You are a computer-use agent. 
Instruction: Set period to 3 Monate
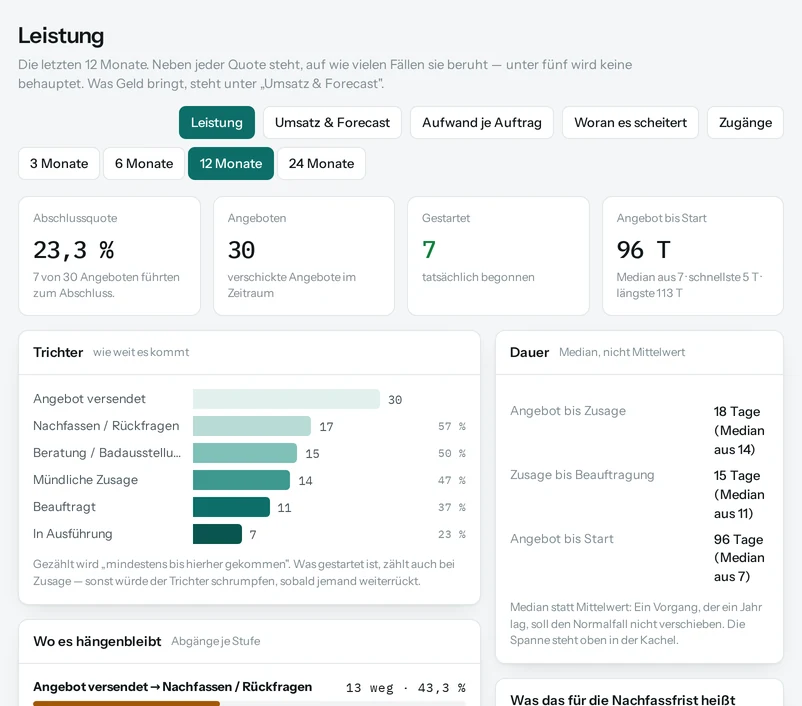(x=59, y=164)
